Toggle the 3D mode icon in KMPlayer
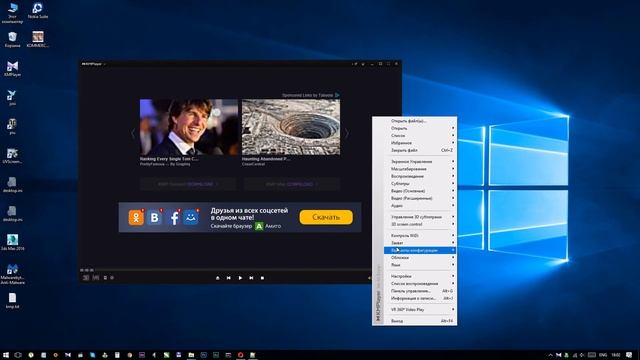Image resolution: width=640 pixels, height=360 pixels. point(86,278)
